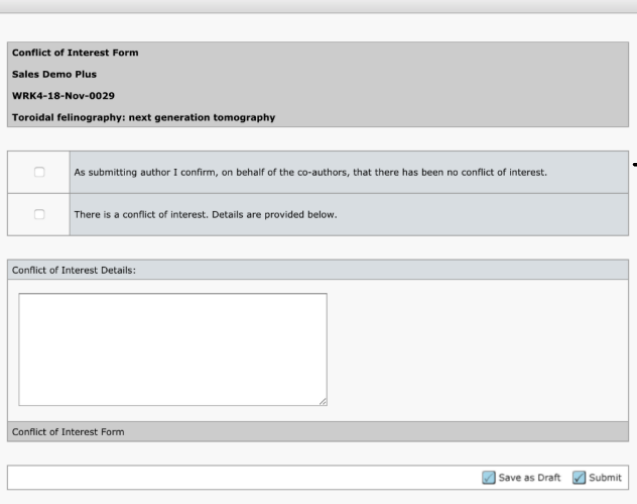The width and height of the screenshot is (637, 504).
Task: Tick the 'There is a conflict' checkbox
Action: click(x=39, y=214)
